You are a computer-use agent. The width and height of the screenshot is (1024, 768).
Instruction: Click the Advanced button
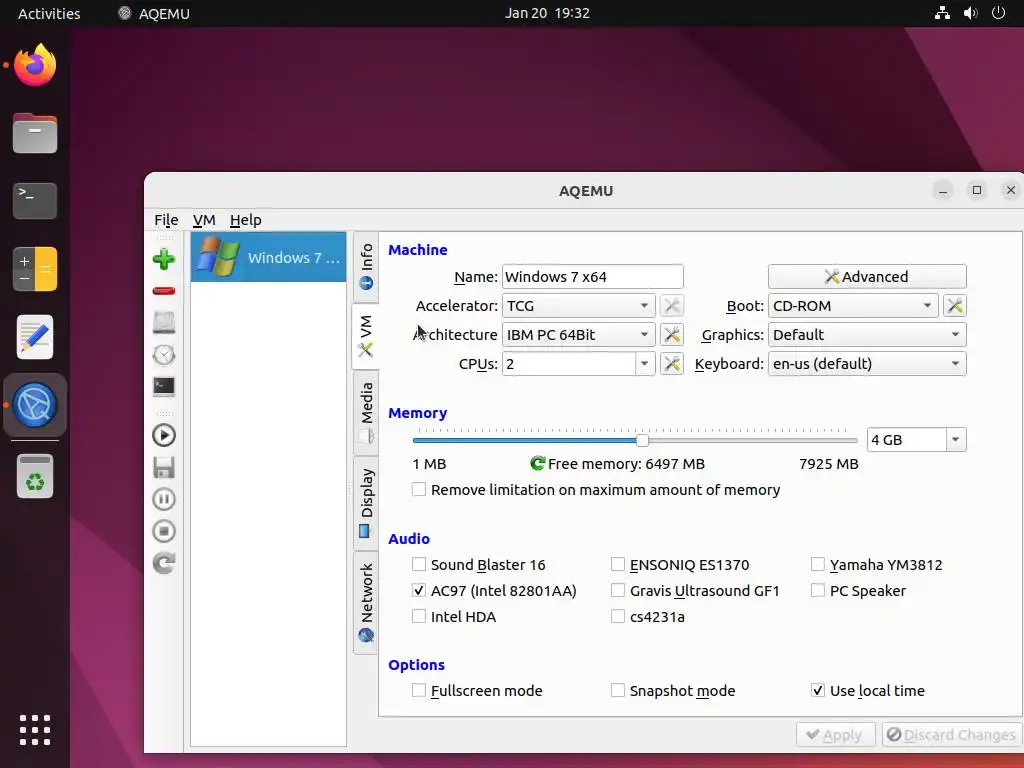tap(867, 276)
